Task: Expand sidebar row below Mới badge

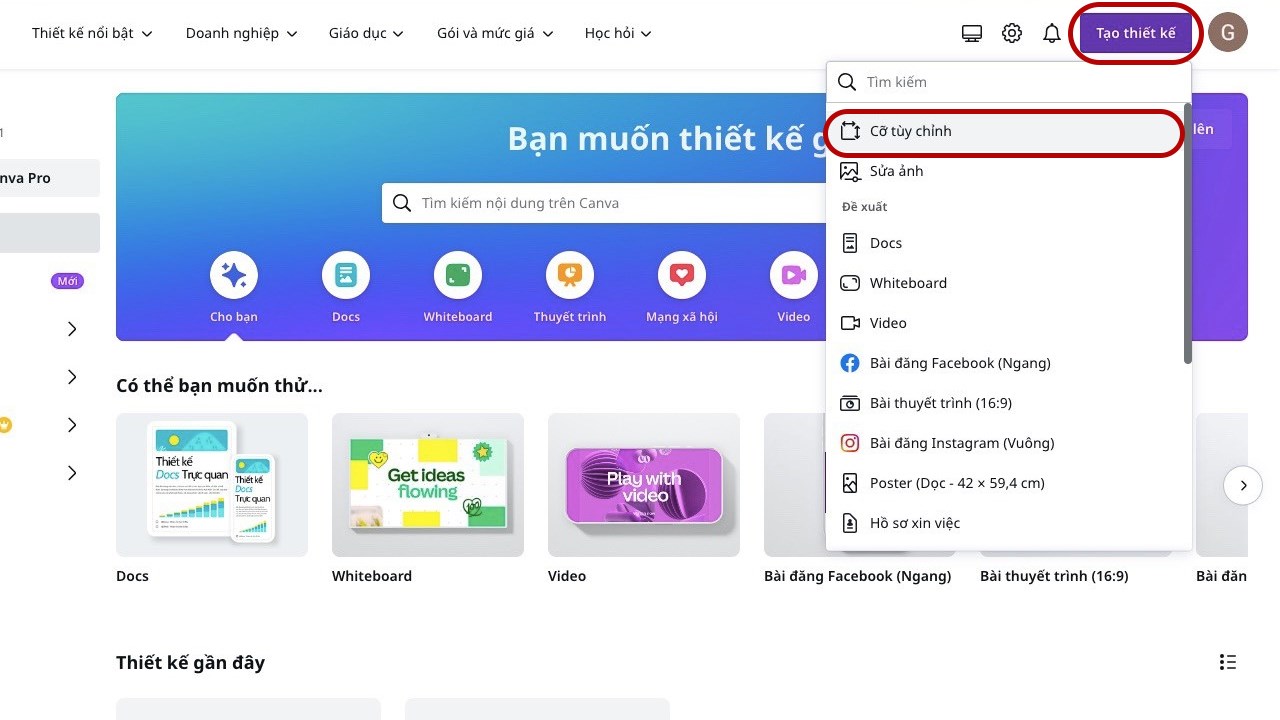Action: 72,329
